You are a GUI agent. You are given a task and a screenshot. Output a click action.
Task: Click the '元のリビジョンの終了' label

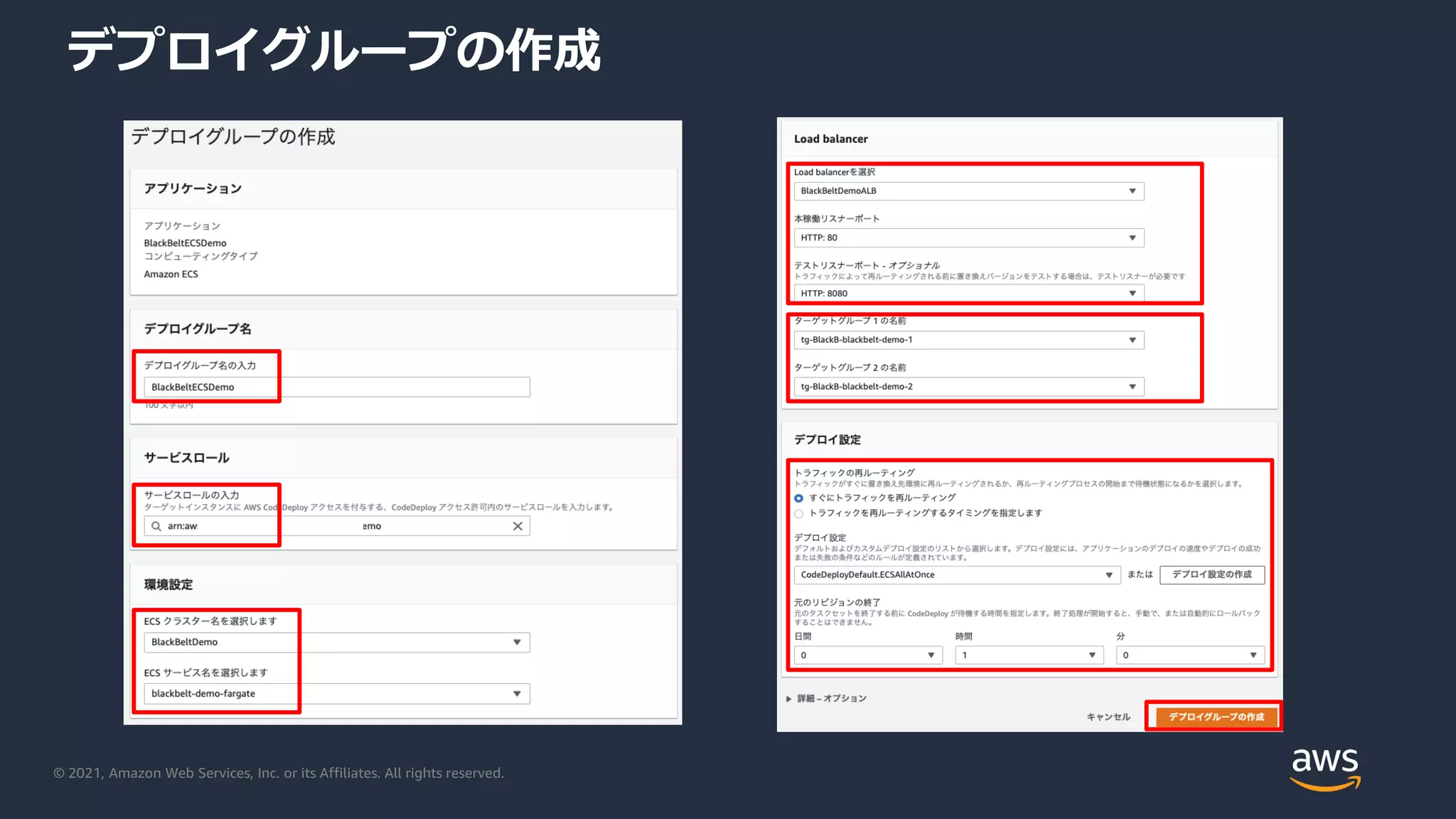tap(837, 602)
